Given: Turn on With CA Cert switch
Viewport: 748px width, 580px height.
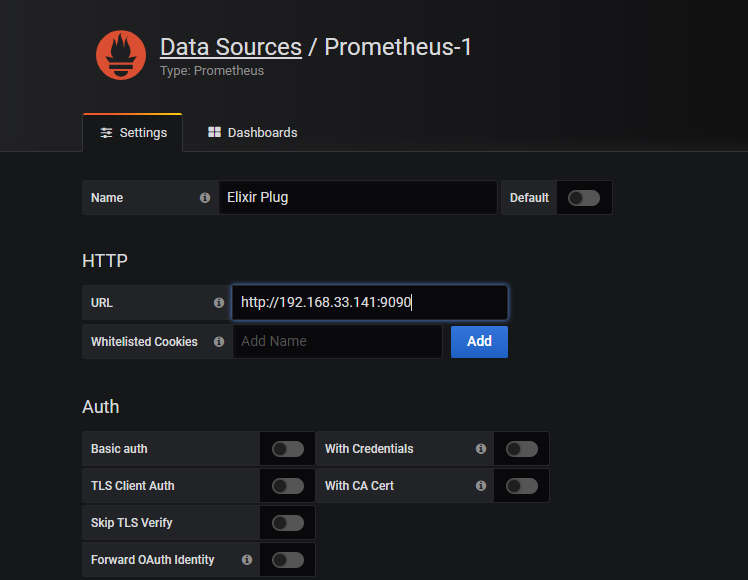Looking at the screenshot, I should tap(522, 486).
